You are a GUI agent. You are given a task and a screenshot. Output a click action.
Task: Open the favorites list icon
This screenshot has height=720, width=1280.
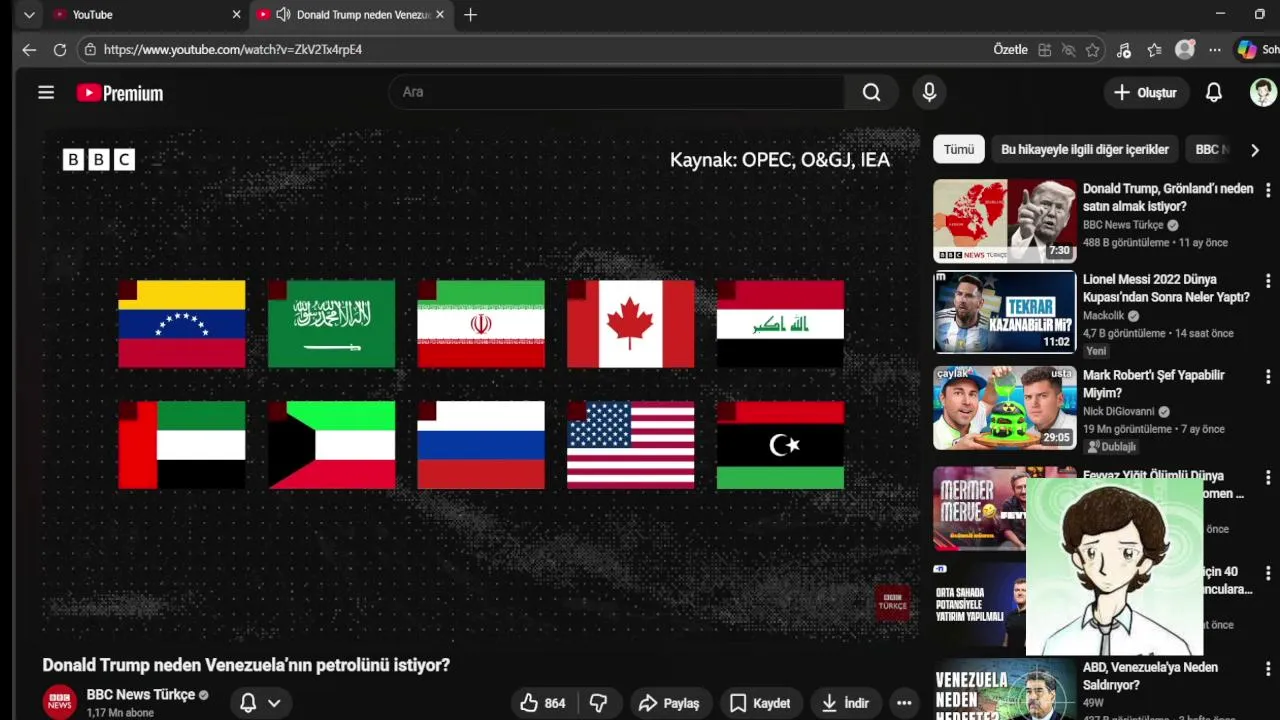coord(1155,49)
